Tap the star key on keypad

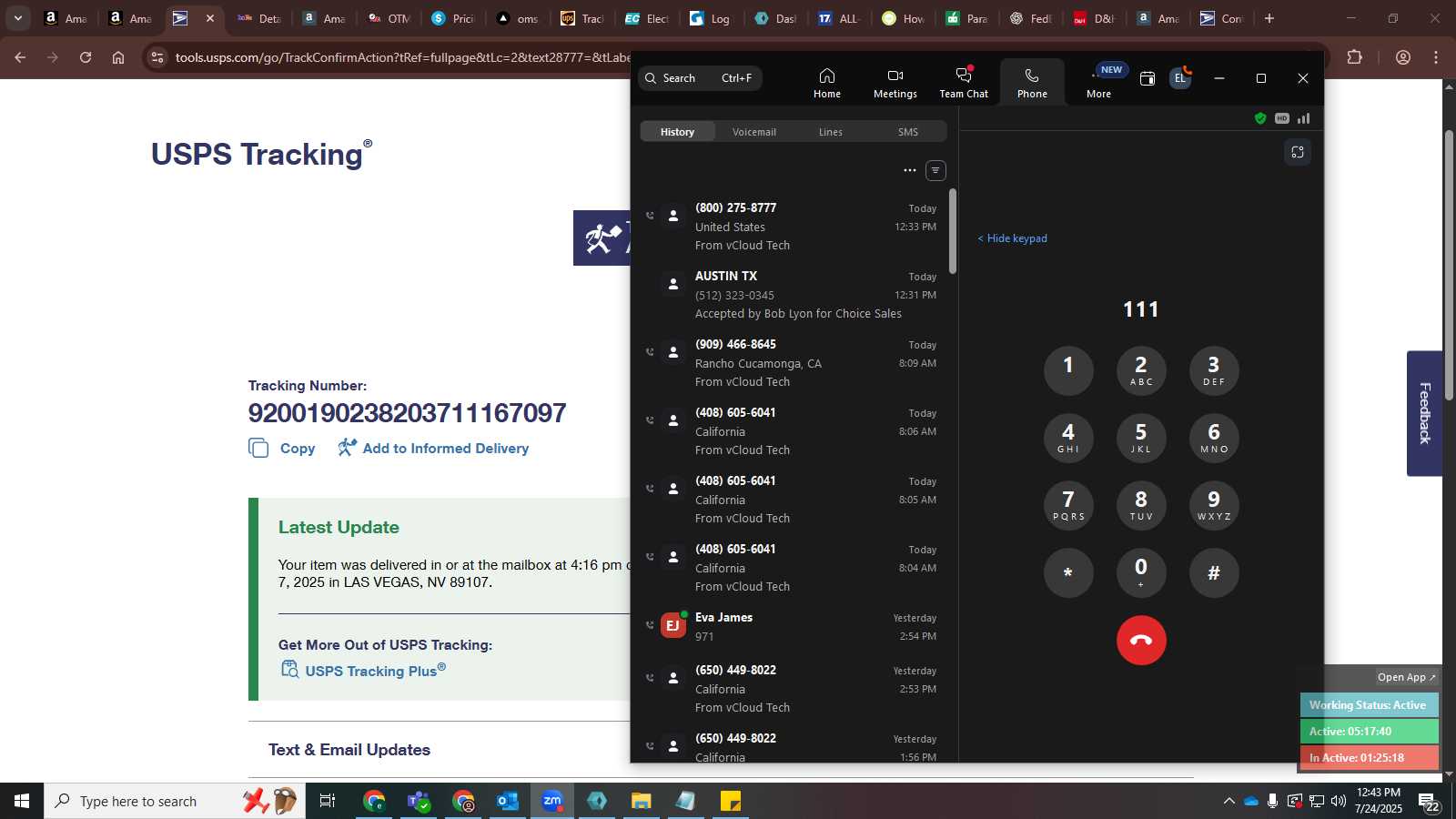(1068, 572)
